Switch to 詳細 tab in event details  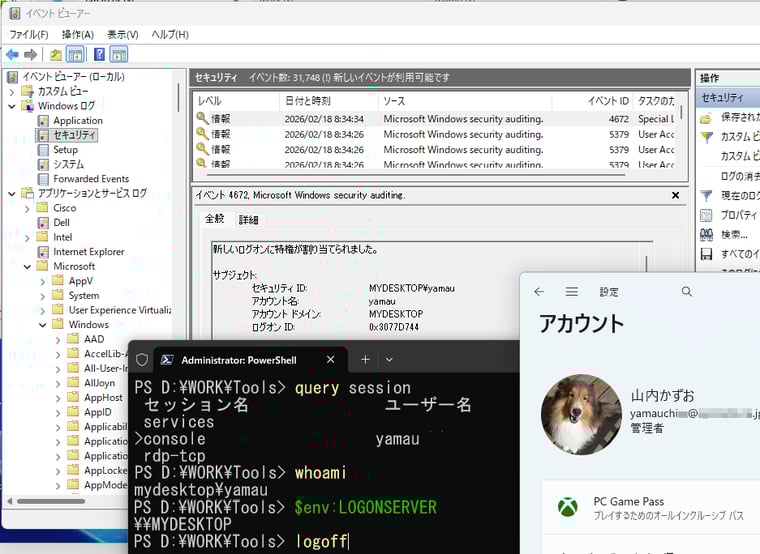click(x=248, y=220)
